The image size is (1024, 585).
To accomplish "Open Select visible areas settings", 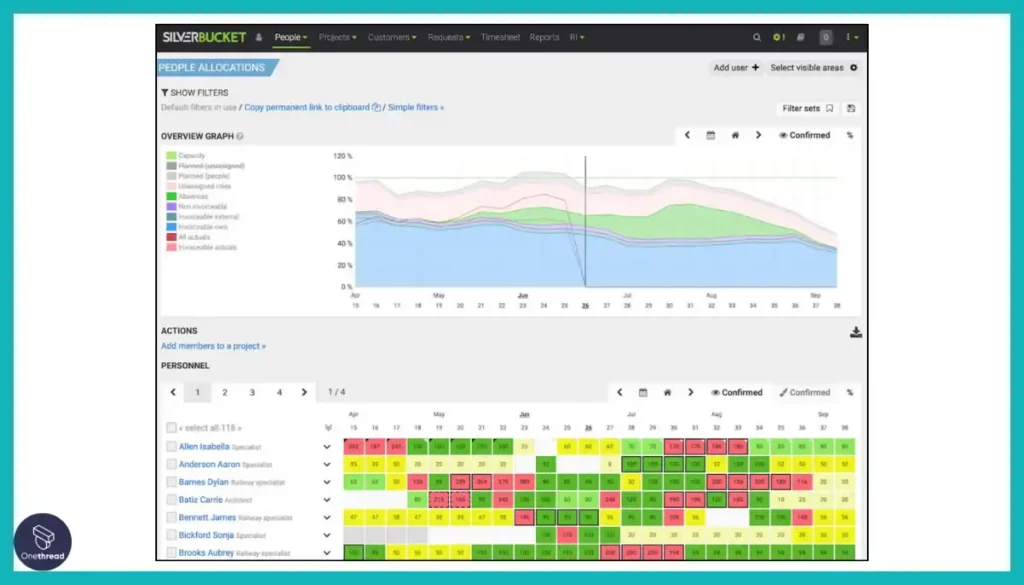I will (814, 67).
